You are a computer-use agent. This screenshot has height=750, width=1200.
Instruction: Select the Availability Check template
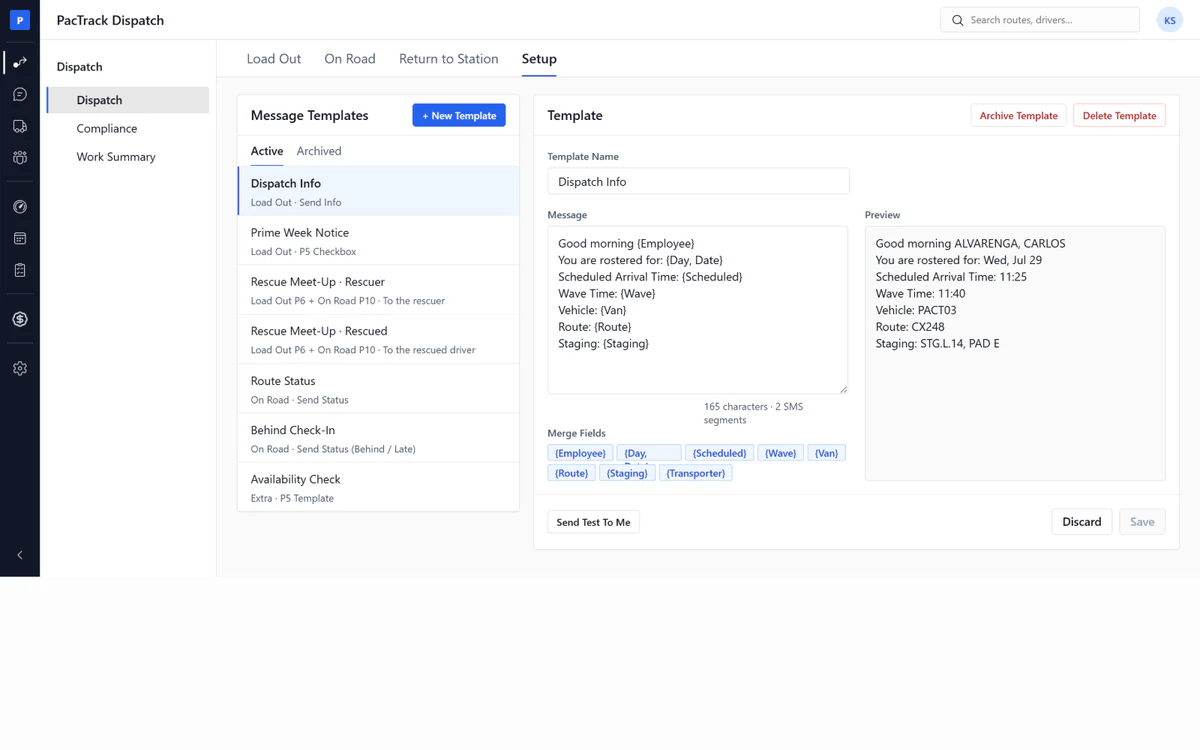point(379,487)
